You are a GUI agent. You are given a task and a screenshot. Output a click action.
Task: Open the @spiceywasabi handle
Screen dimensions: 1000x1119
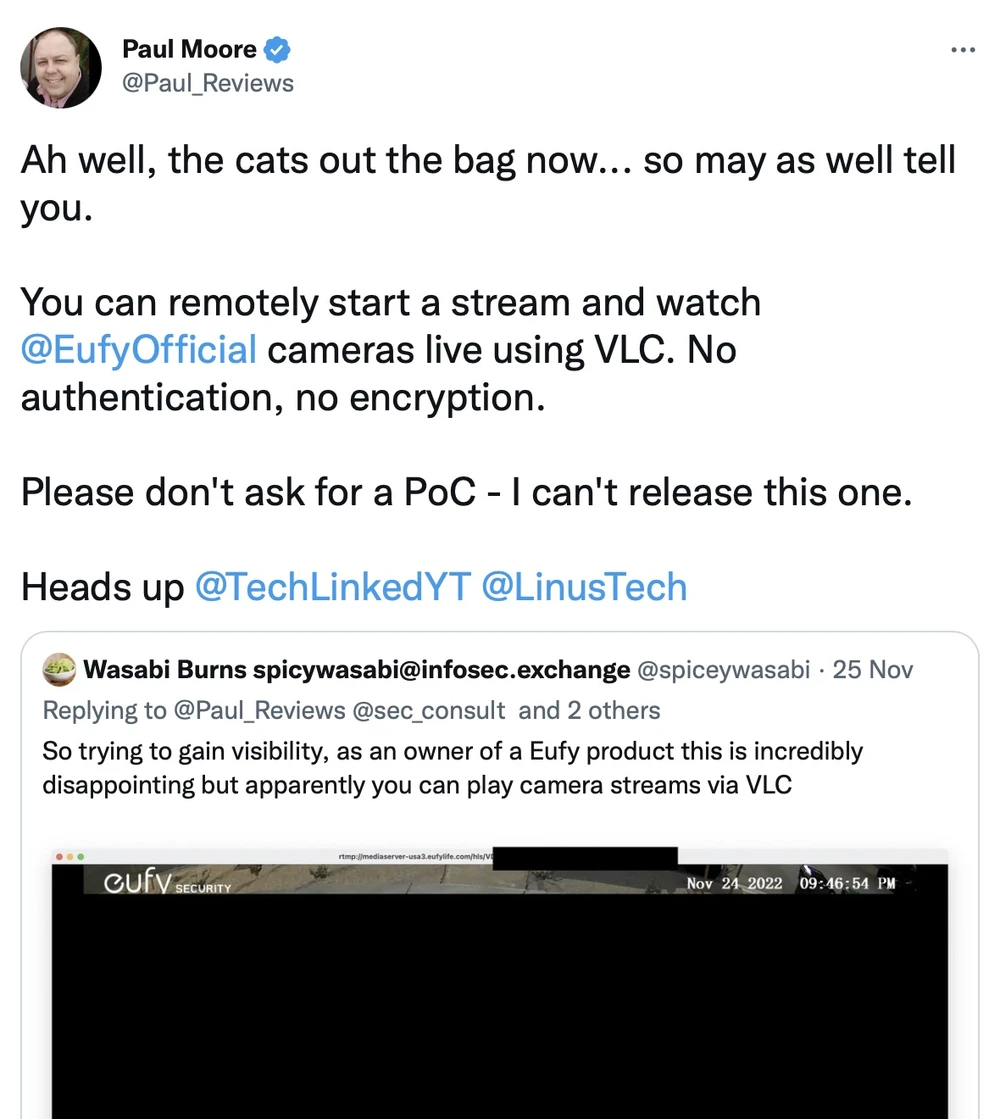coord(723,669)
